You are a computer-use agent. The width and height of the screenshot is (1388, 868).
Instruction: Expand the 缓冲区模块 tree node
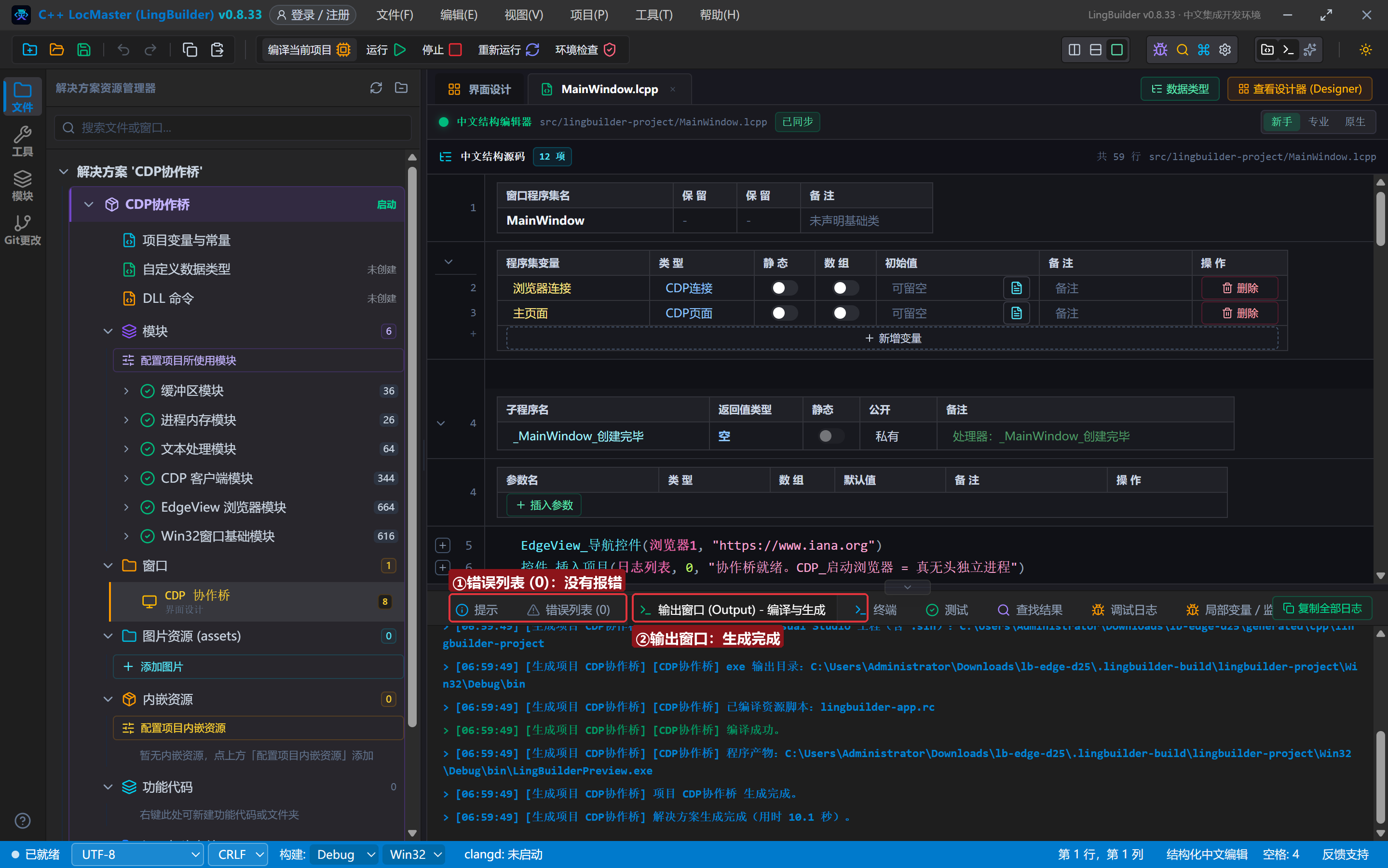point(126,391)
